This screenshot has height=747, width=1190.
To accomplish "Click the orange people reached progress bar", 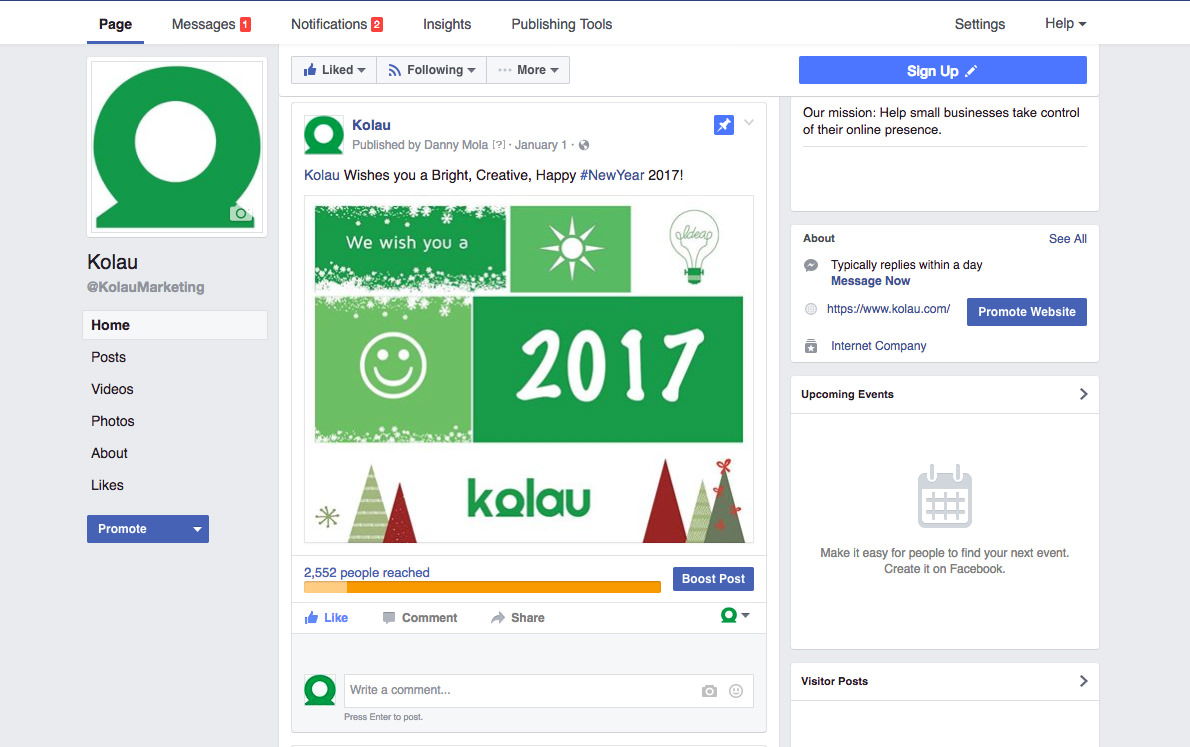I will coord(482,587).
